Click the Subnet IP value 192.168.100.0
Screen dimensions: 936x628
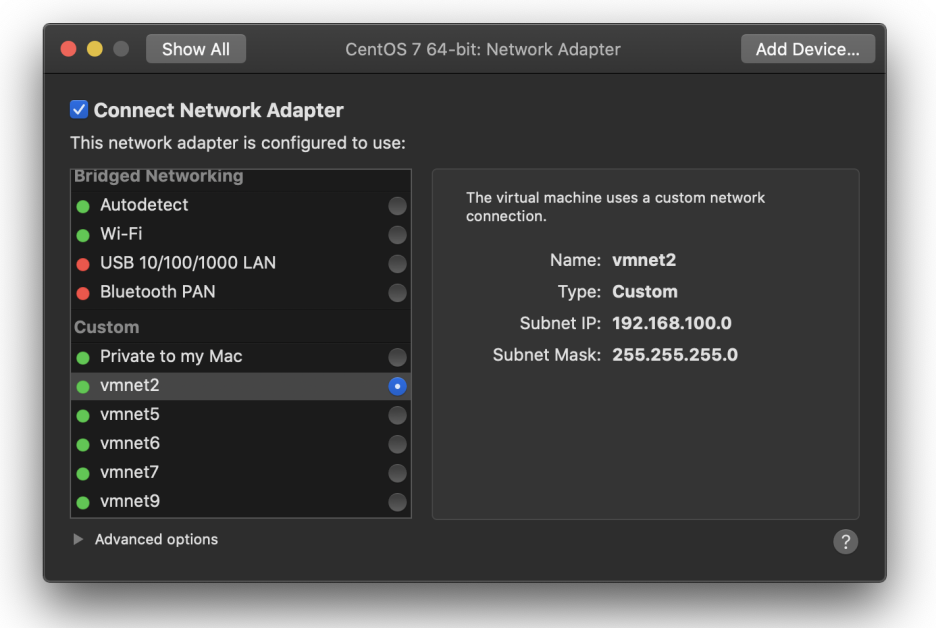672,323
